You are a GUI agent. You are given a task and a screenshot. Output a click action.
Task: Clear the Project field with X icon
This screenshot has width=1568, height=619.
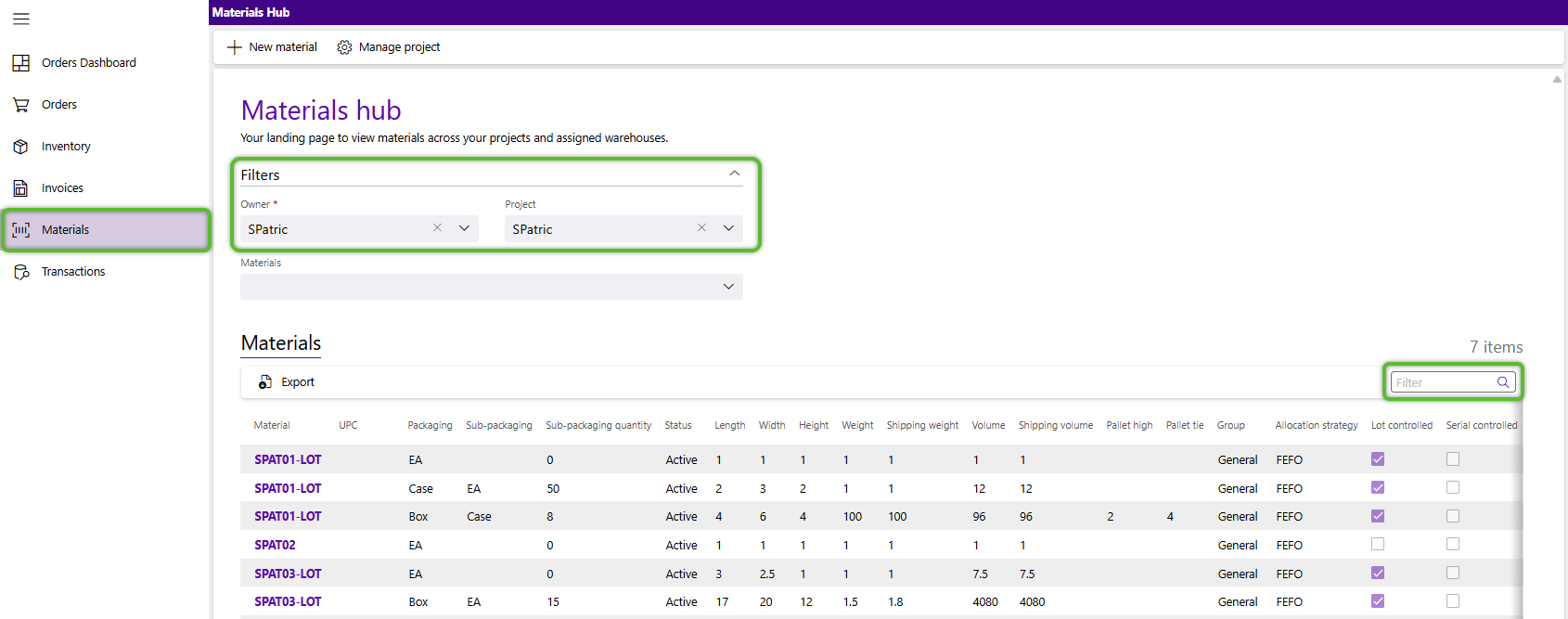(701, 228)
